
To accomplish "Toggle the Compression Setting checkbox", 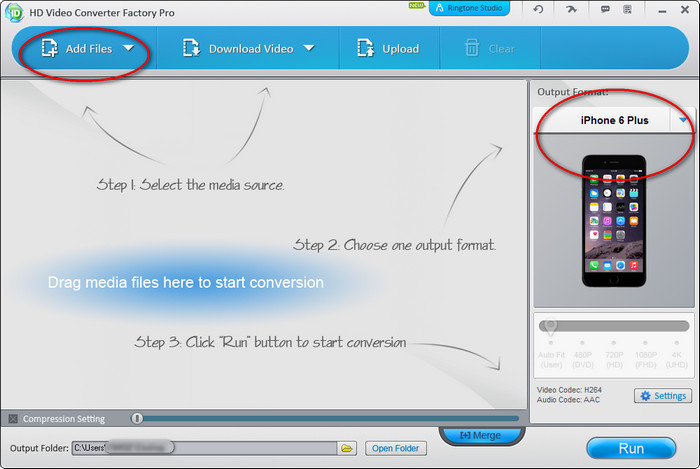I will point(13,419).
